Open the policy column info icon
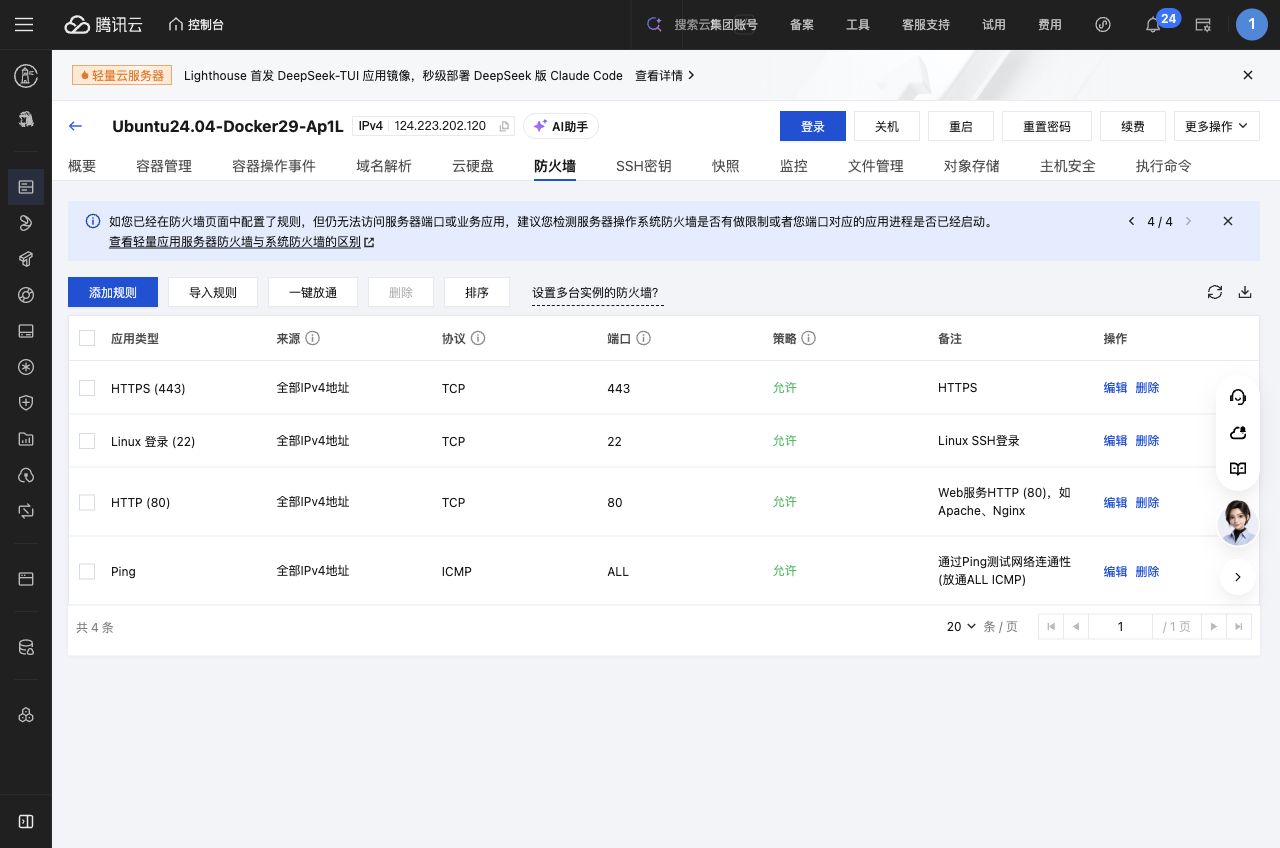Viewport: 1280px width, 848px height. click(808, 338)
